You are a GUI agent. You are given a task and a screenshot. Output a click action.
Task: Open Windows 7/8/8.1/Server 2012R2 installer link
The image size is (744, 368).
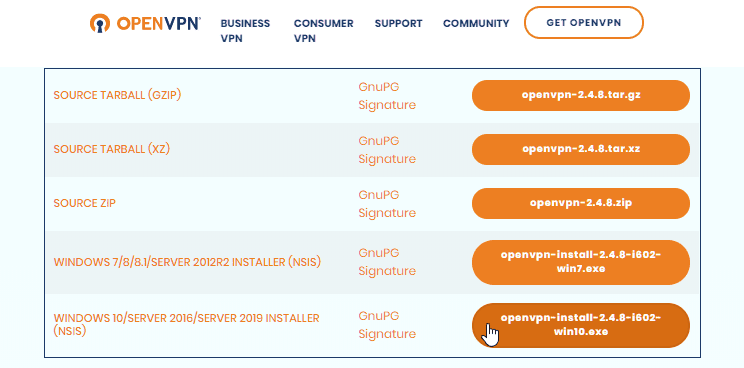pyautogui.click(x=187, y=262)
